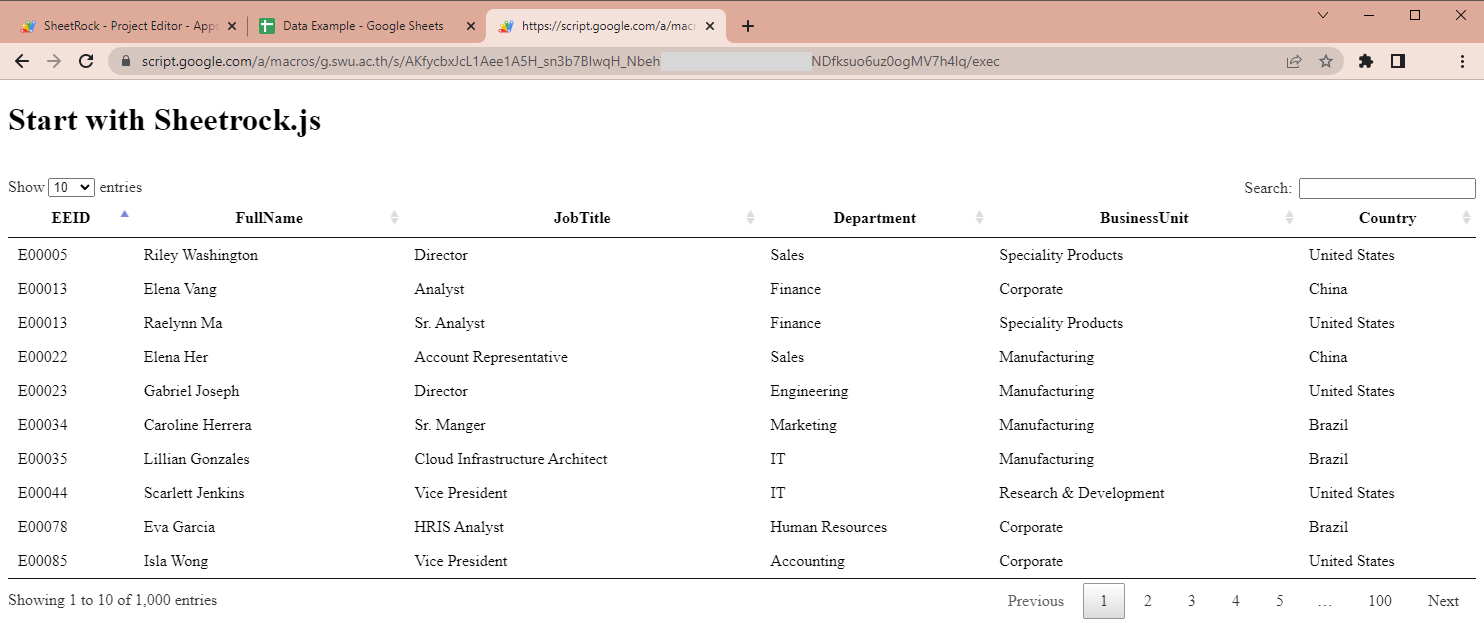Viewport: 1484px width, 631px height.
Task: Click the name Scarlett Jenkins
Action: [x=194, y=493]
